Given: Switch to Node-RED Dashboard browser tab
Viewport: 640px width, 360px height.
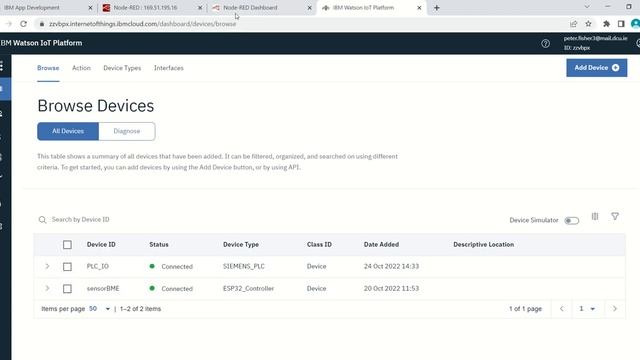Looking at the screenshot, I should tap(261, 8).
